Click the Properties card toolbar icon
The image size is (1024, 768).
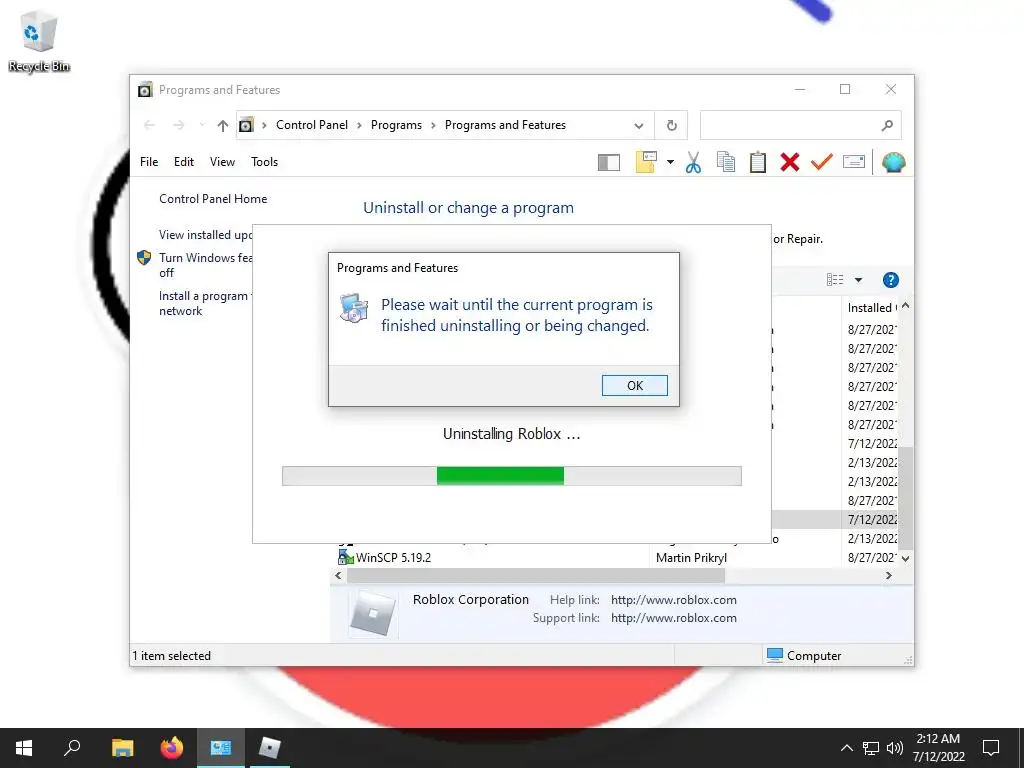click(x=854, y=161)
